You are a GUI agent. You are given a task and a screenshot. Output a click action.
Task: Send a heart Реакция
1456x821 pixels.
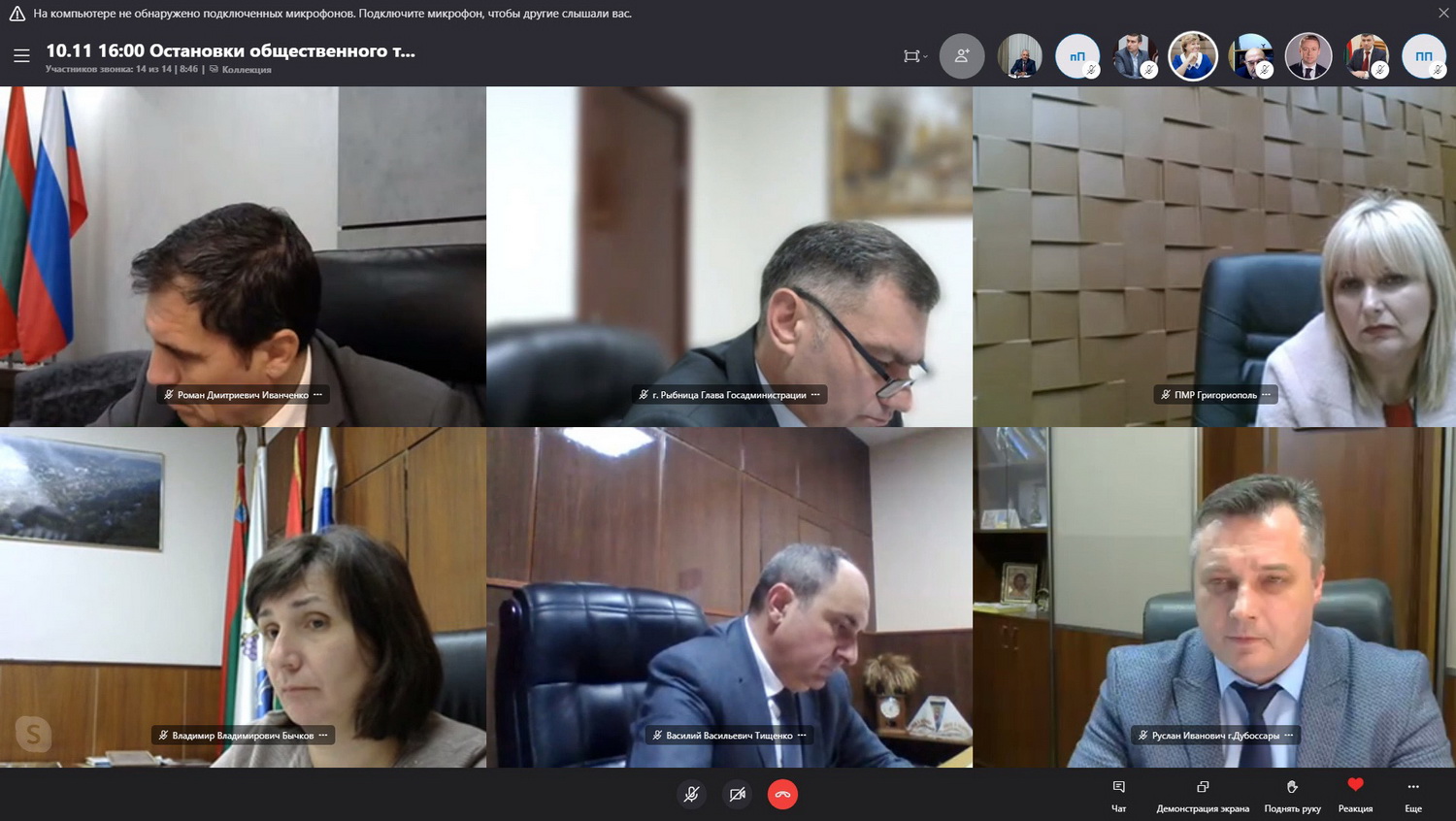(1355, 792)
